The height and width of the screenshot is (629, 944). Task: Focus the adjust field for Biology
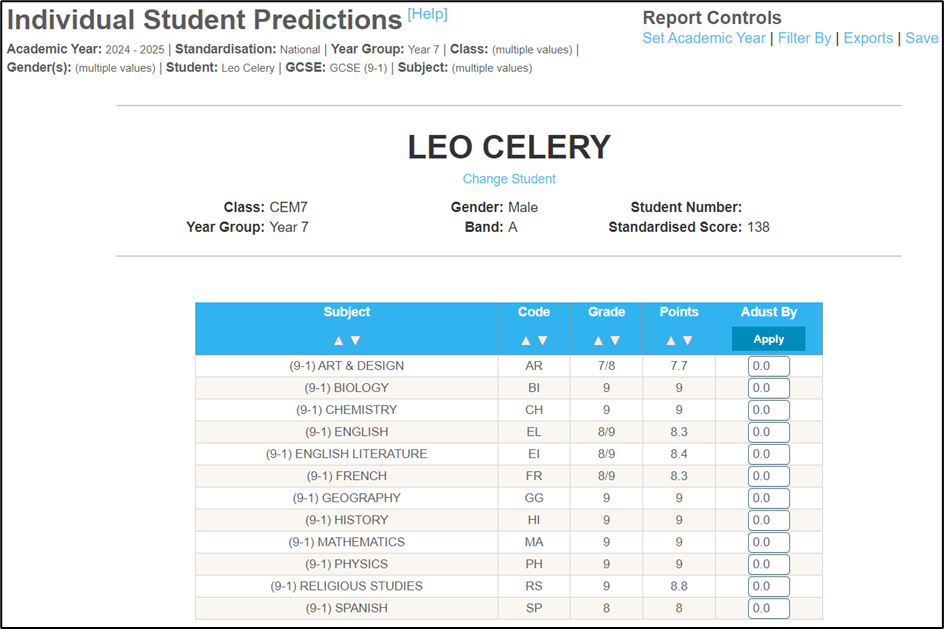tap(768, 388)
